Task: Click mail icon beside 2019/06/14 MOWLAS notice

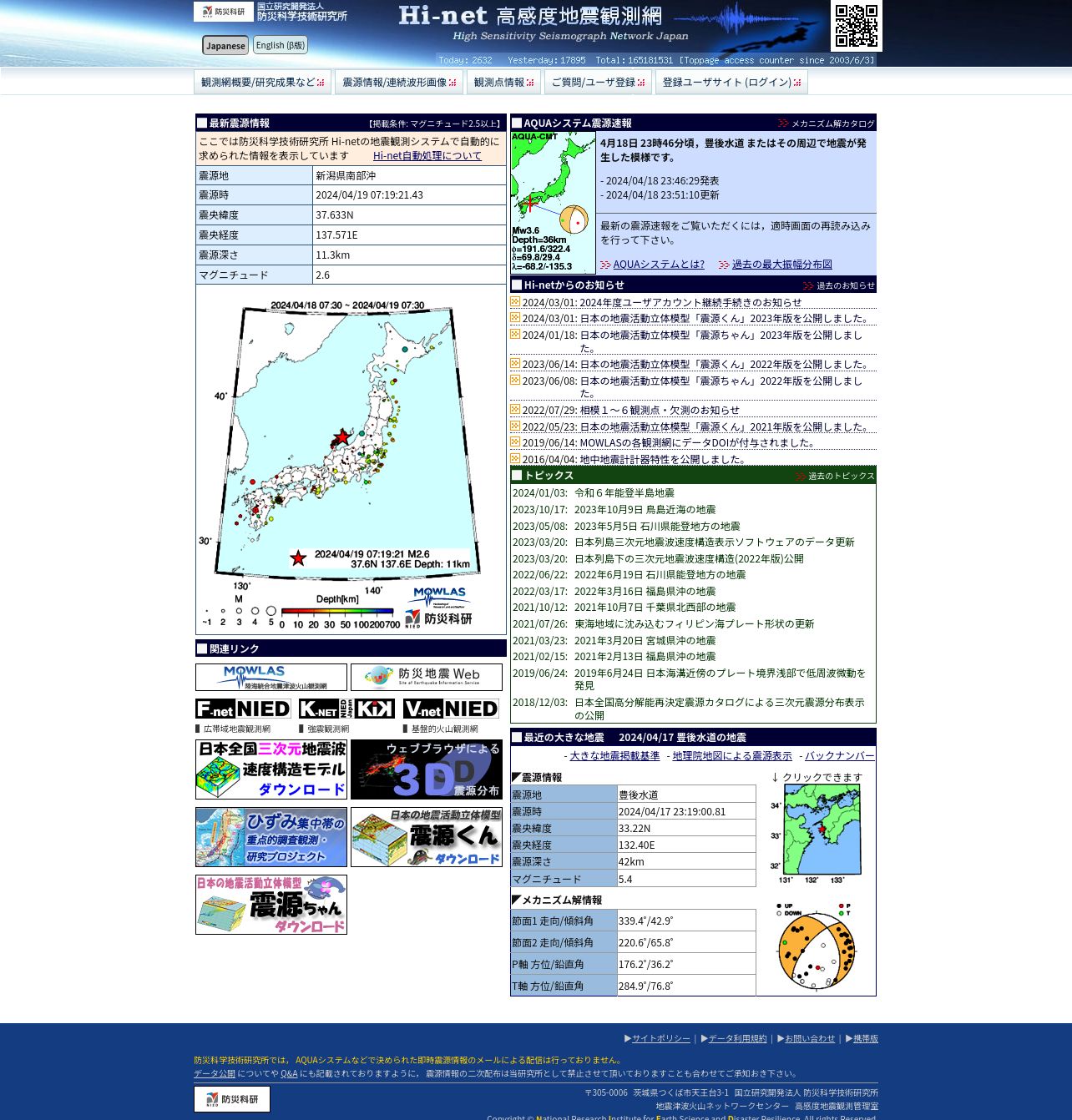Action: tap(515, 441)
